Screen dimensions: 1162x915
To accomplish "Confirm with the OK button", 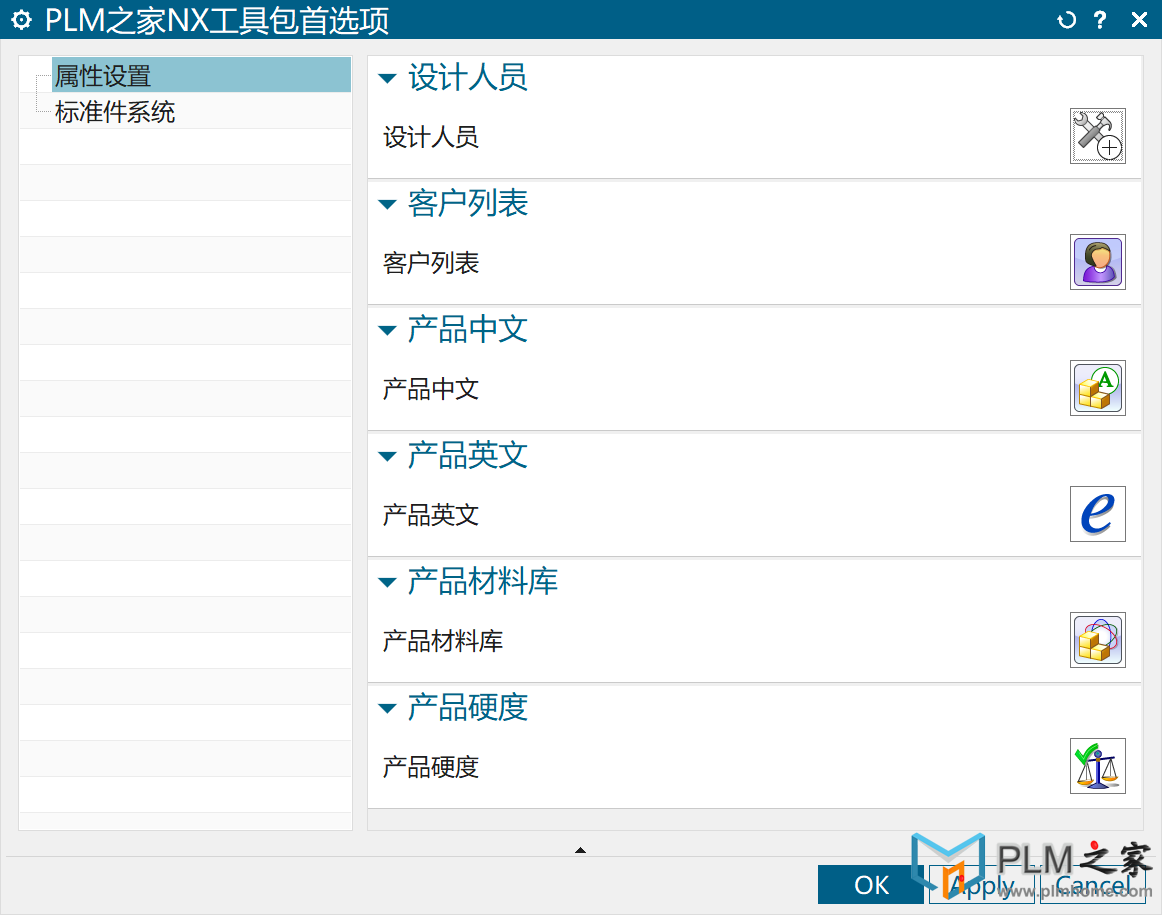I will tap(871, 885).
